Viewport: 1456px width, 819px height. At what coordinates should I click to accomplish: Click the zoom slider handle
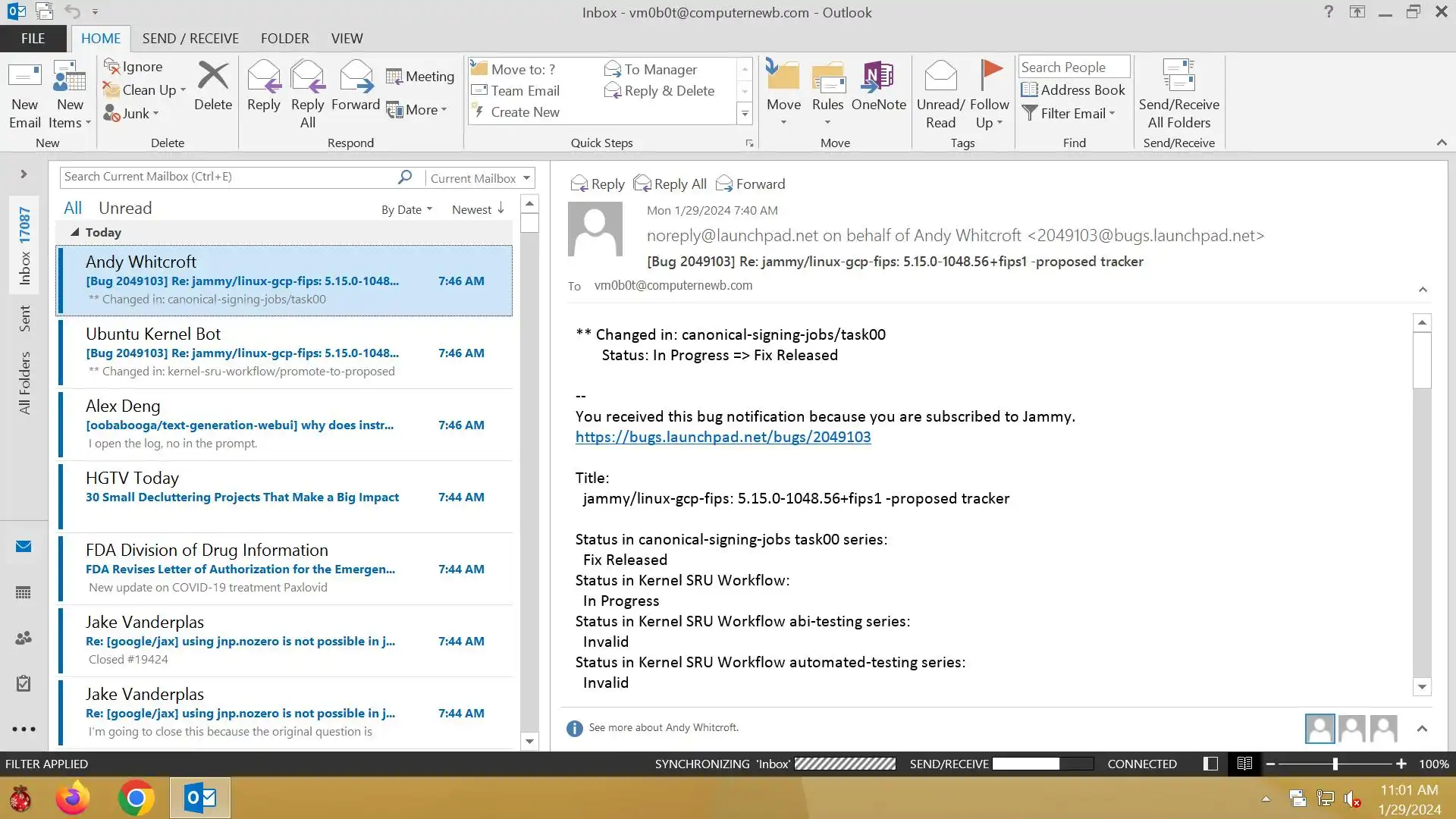1335,764
